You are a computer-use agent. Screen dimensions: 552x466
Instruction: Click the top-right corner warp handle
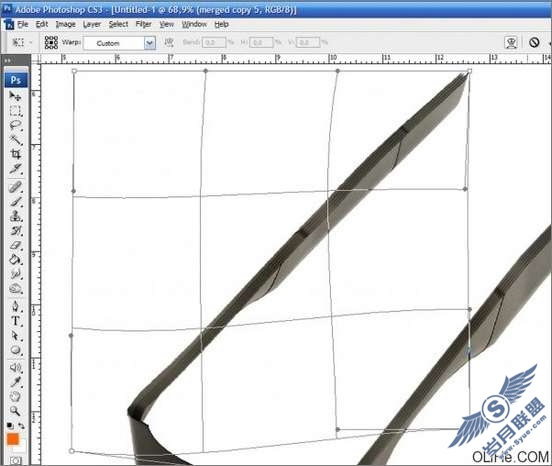tap(469, 71)
